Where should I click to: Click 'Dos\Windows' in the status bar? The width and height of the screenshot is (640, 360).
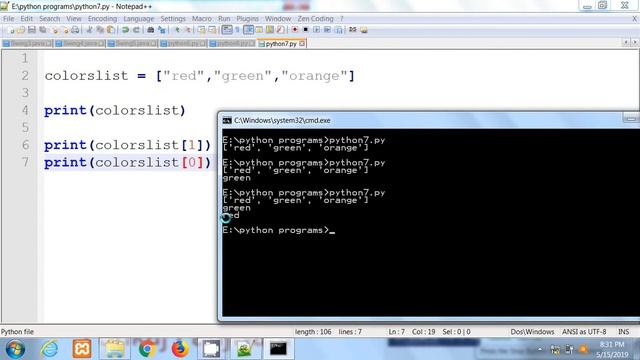pos(532,332)
